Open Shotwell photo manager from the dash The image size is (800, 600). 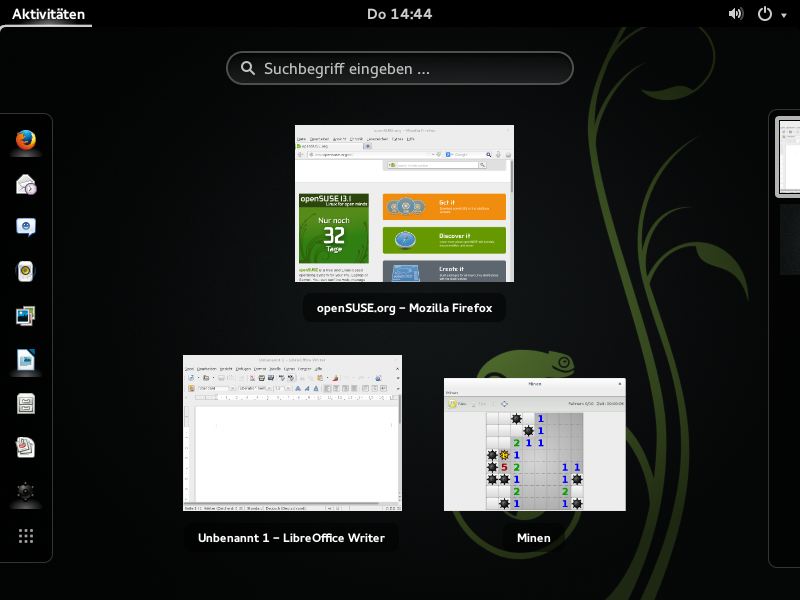pyautogui.click(x=26, y=315)
